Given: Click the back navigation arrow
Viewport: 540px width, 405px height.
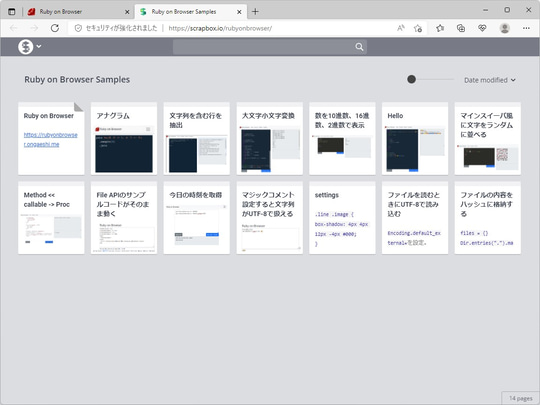Looking at the screenshot, I should coord(14,28).
